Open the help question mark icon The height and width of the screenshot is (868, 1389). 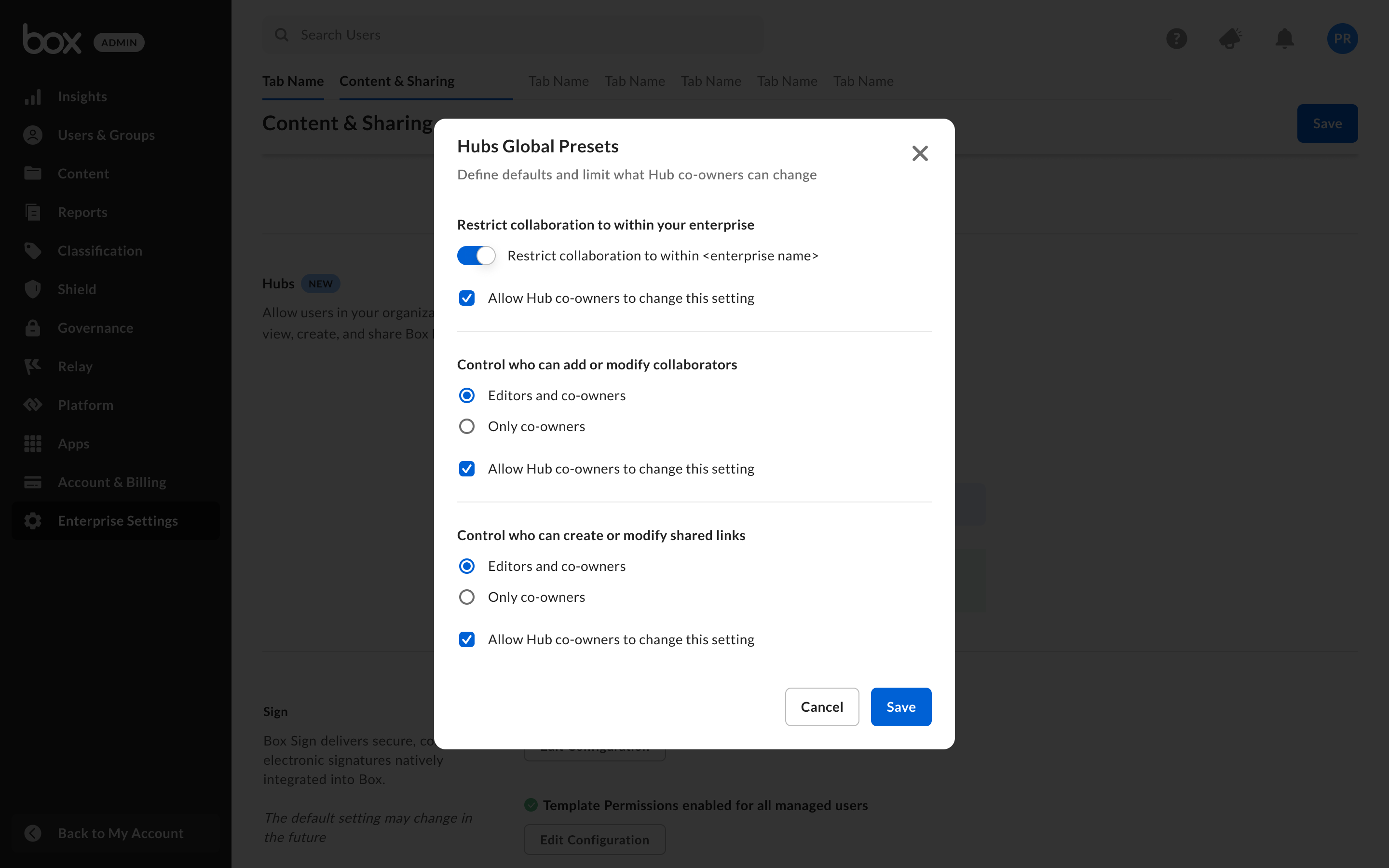coord(1176,39)
